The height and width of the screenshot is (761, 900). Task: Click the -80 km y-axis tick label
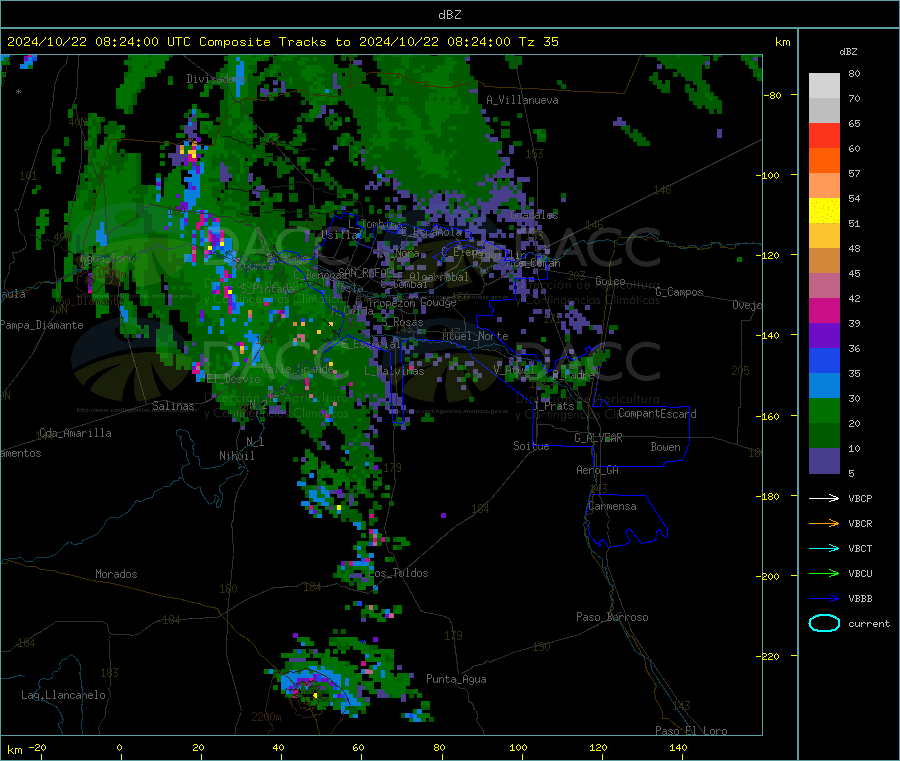pos(773,95)
